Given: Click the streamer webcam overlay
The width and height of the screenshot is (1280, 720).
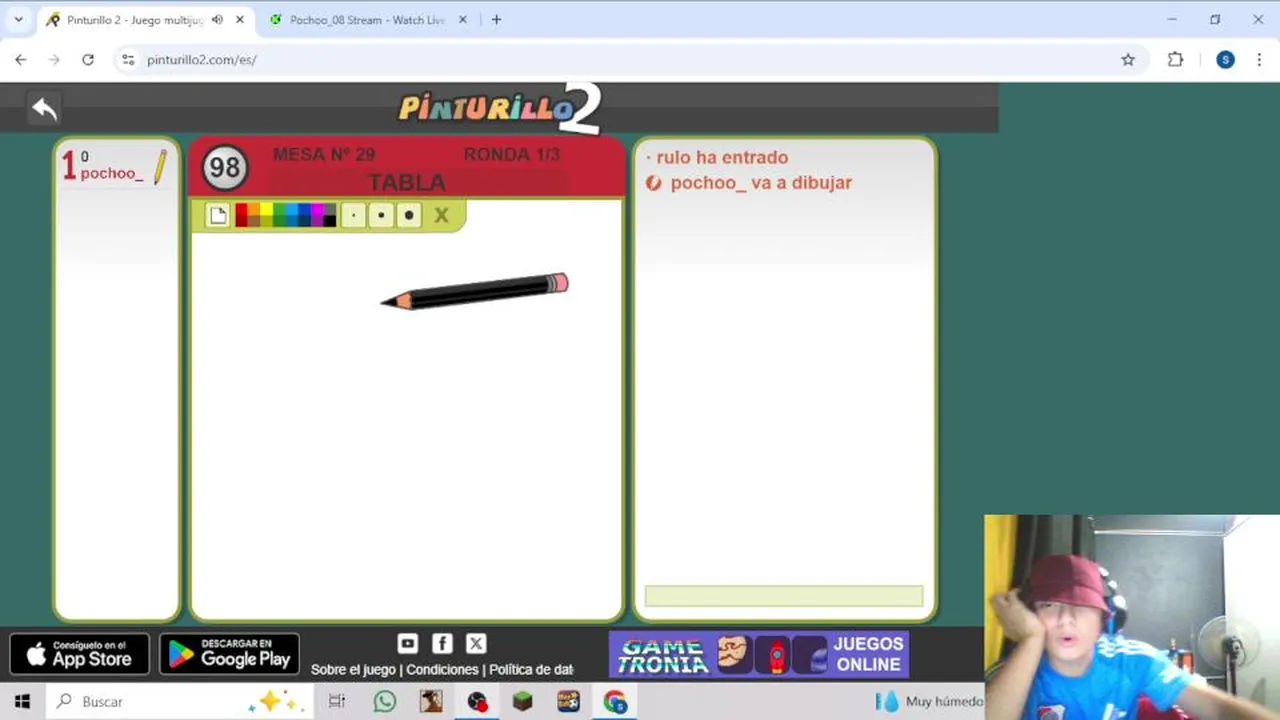Looking at the screenshot, I should point(1132,617).
